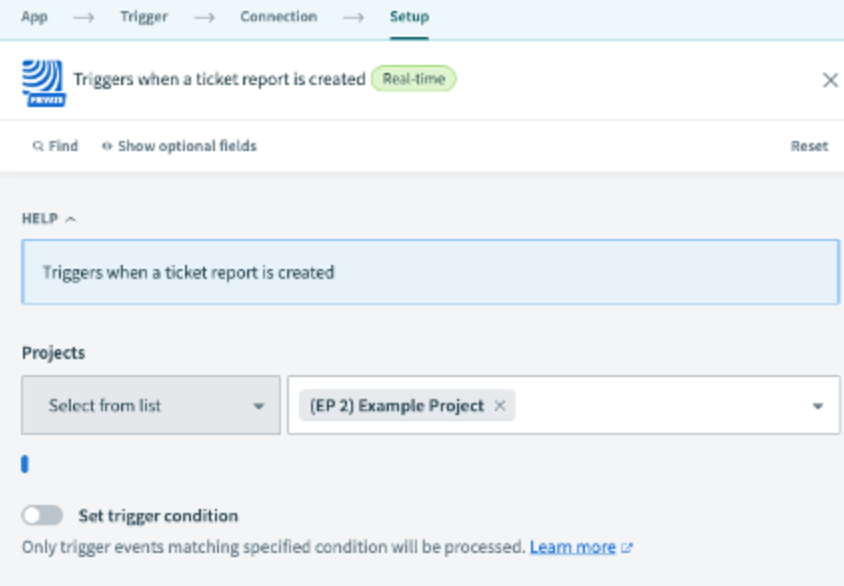The image size is (844, 586).
Task: Click the PlanRadar app logo icon
Action: 43,82
